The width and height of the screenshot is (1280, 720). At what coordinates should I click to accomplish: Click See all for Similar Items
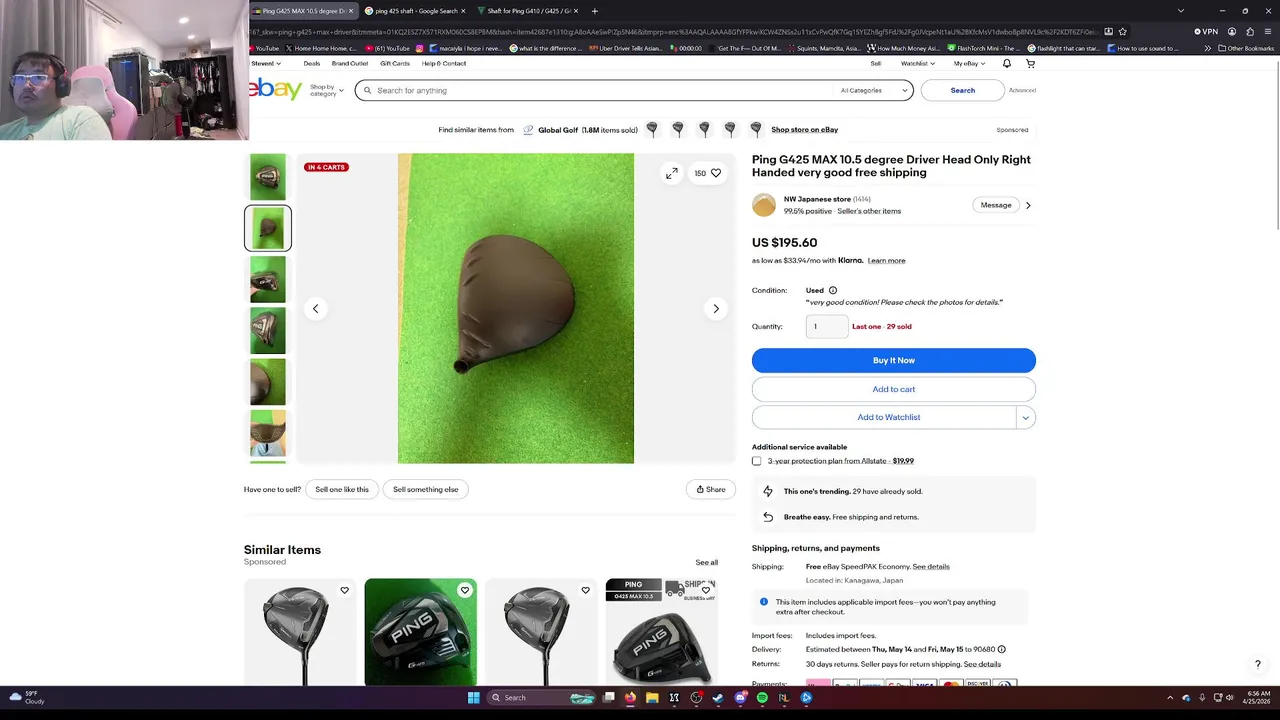click(x=707, y=562)
